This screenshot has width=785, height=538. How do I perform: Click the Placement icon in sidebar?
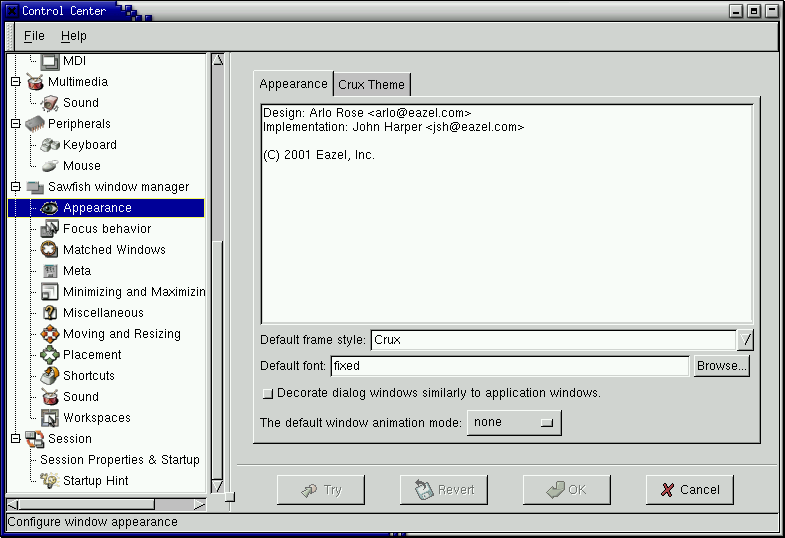click(x=49, y=355)
